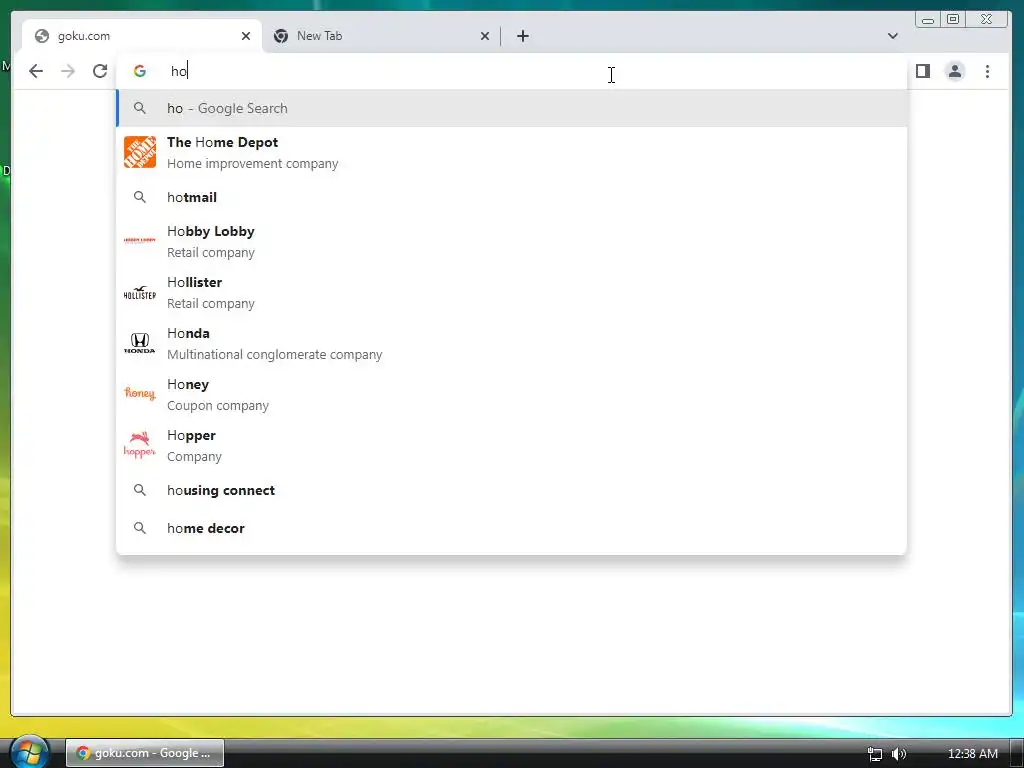
Task: Switch to the goku.com tab
Action: [x=142, y=36]
